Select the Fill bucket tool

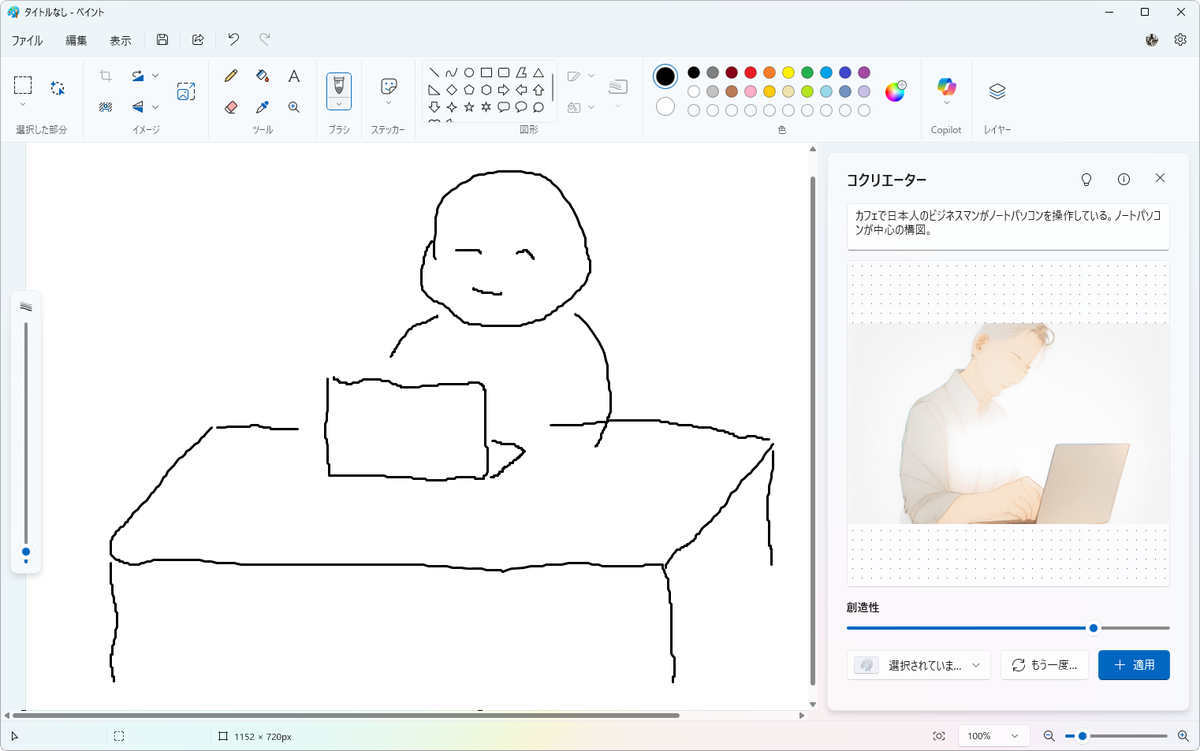click(262, 76)
